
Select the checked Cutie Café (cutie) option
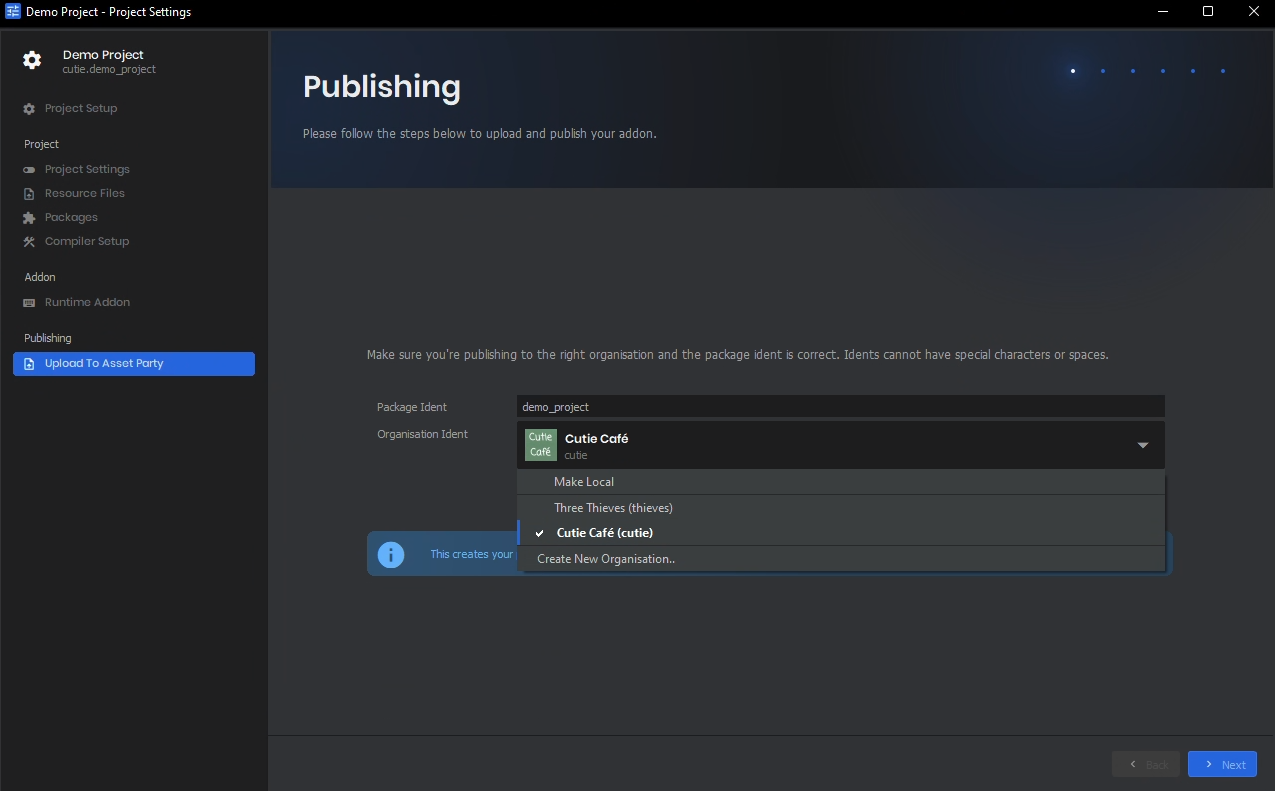604,533
